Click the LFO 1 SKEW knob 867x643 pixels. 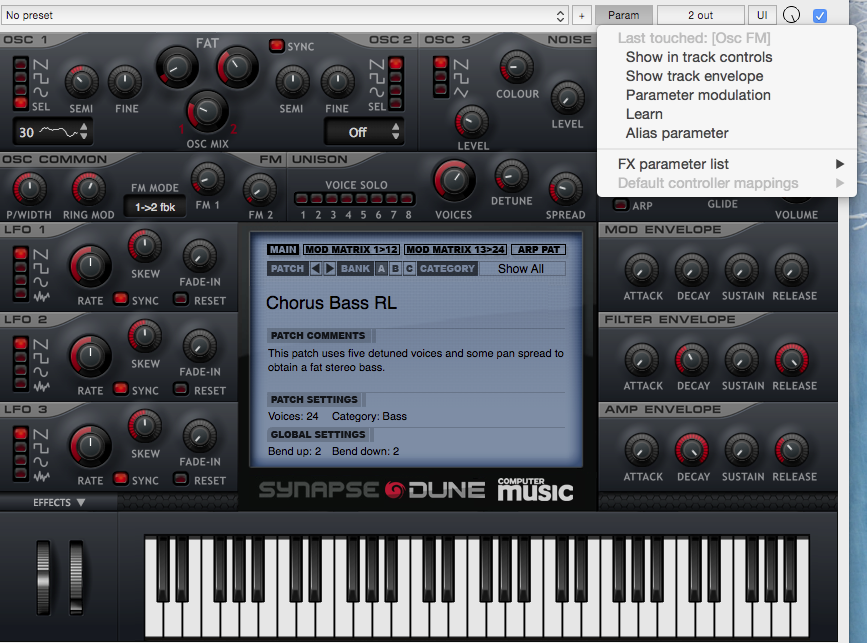click(145, 245)
